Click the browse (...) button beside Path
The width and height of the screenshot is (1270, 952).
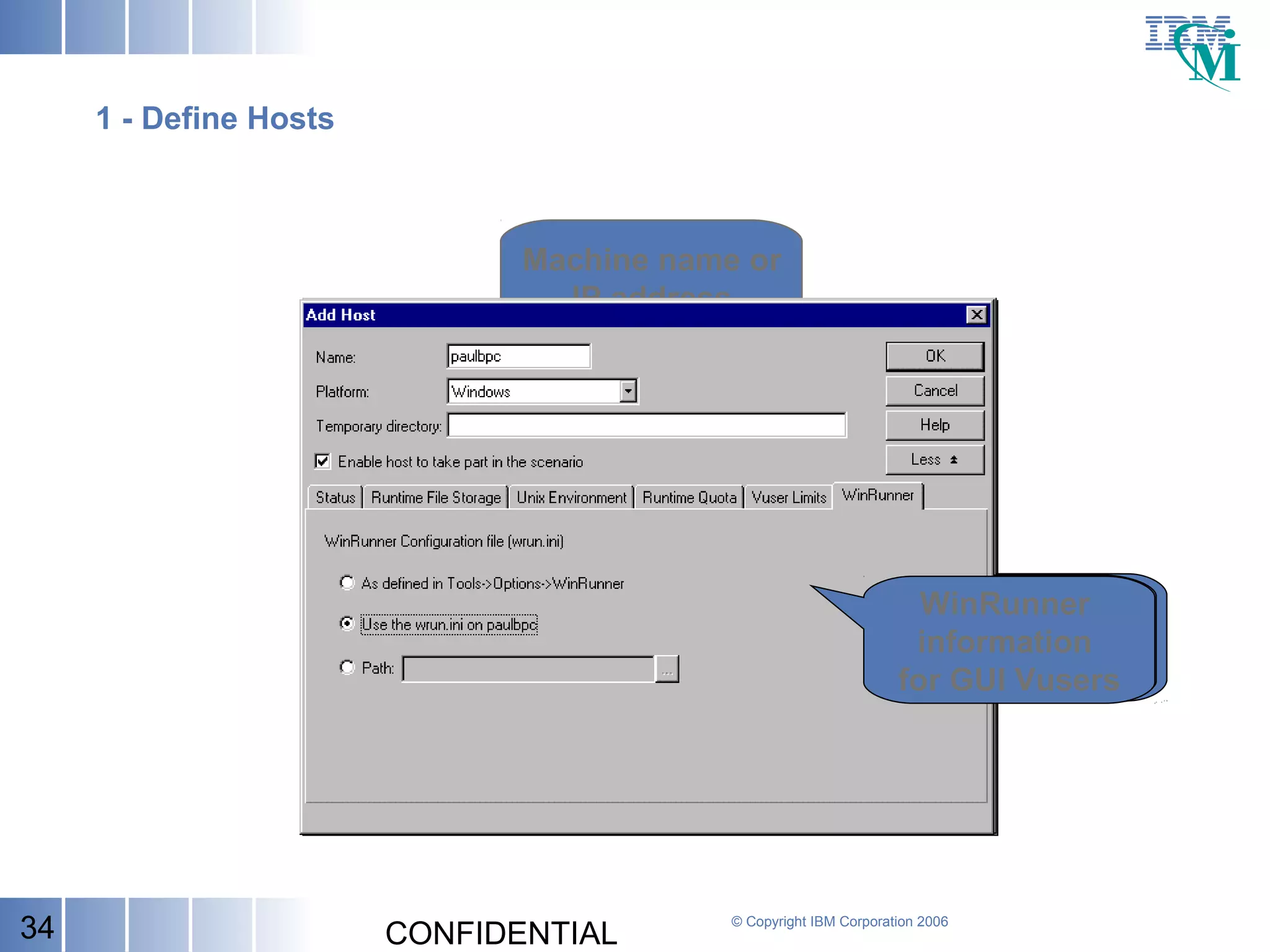point(667,669)
